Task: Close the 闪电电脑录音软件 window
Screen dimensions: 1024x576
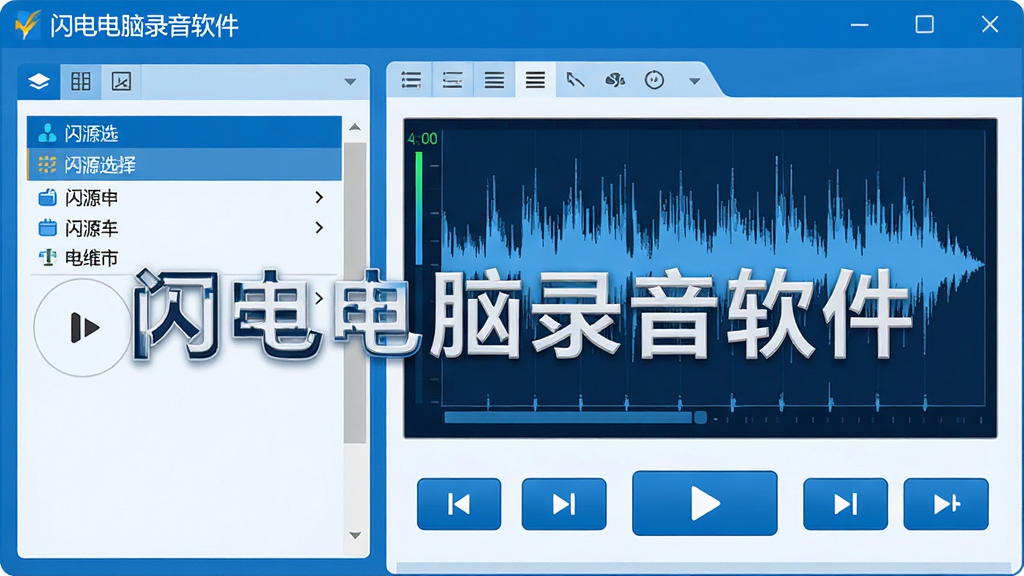Action: 990,25
